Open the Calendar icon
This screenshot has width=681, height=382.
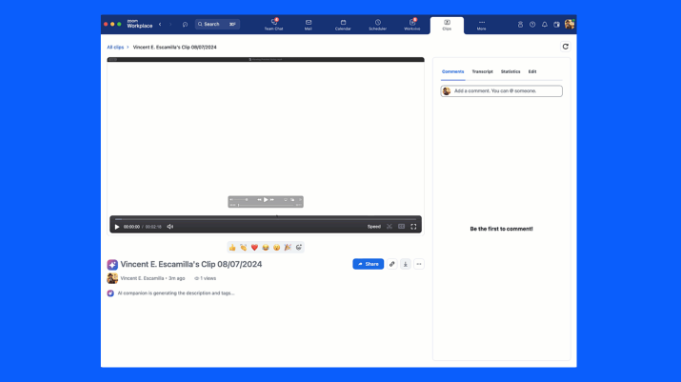[x=343, y=25]
